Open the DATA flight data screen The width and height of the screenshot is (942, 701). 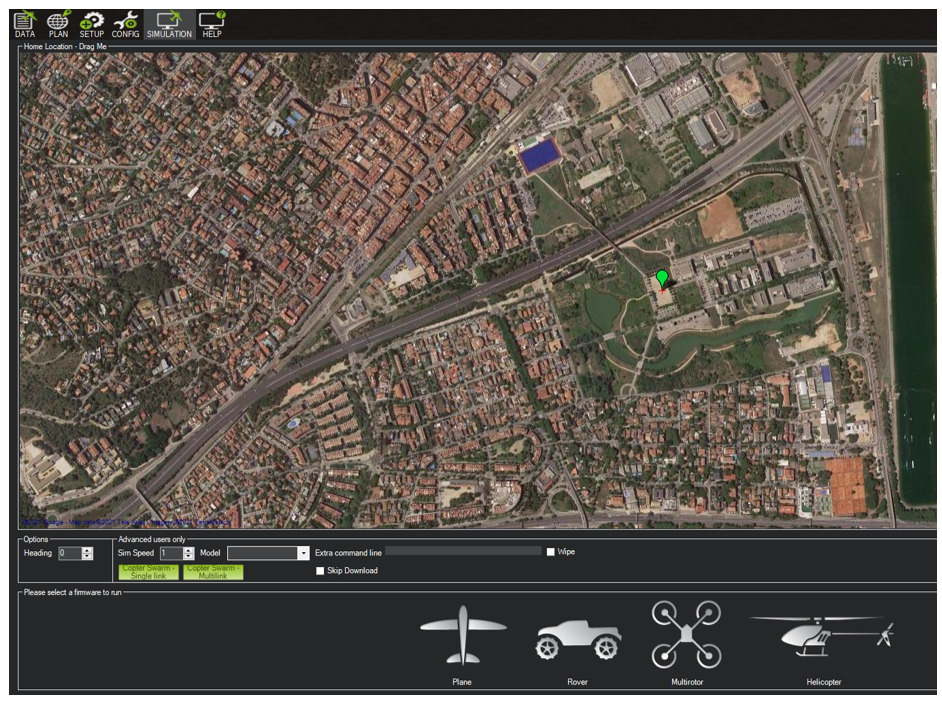coord(24,24)
